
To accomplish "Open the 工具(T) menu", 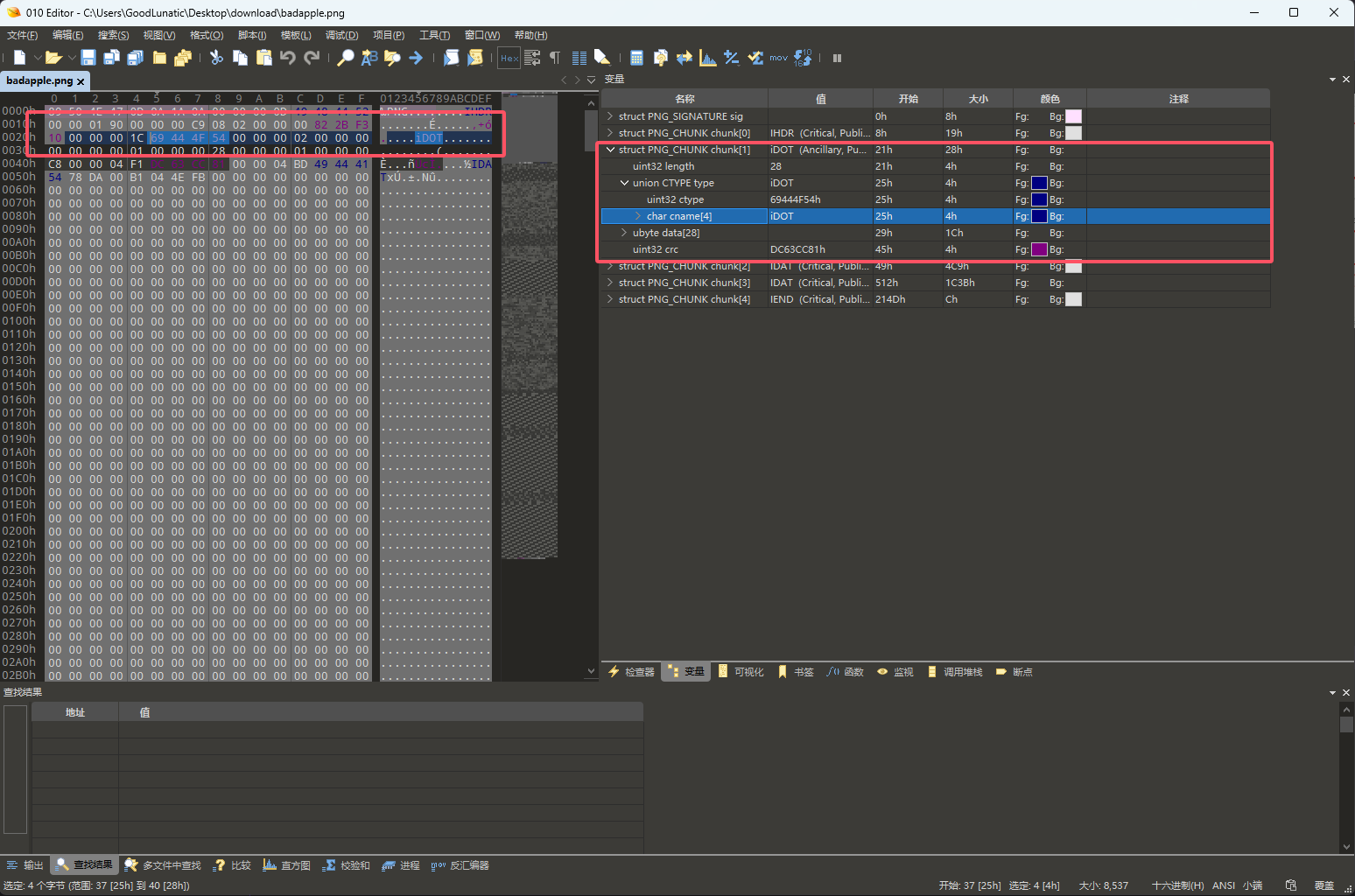I will coord(434,35).
